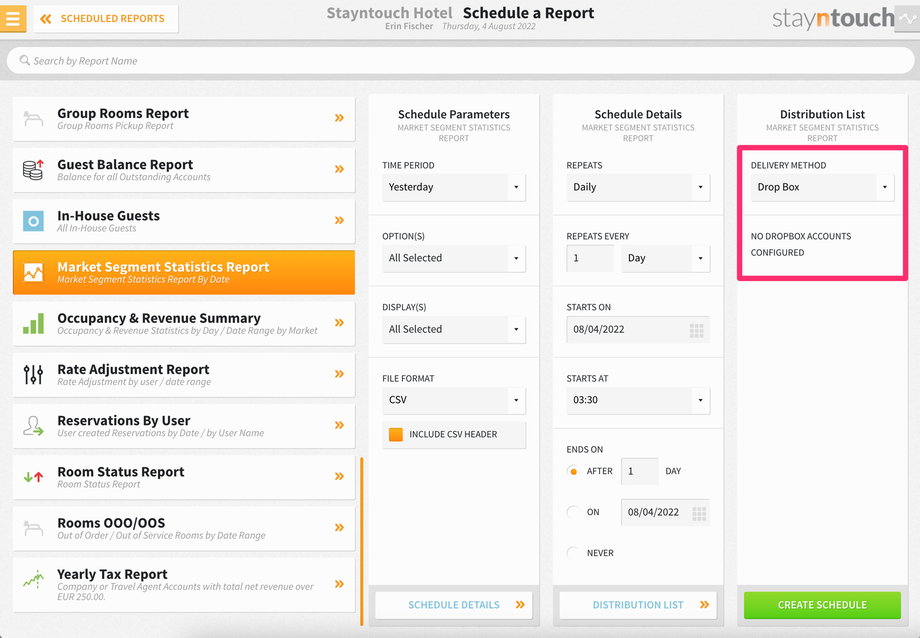Screen dimensions: 920x638
Task: Click the staynTouch logo
Action: tap(833, 19)
